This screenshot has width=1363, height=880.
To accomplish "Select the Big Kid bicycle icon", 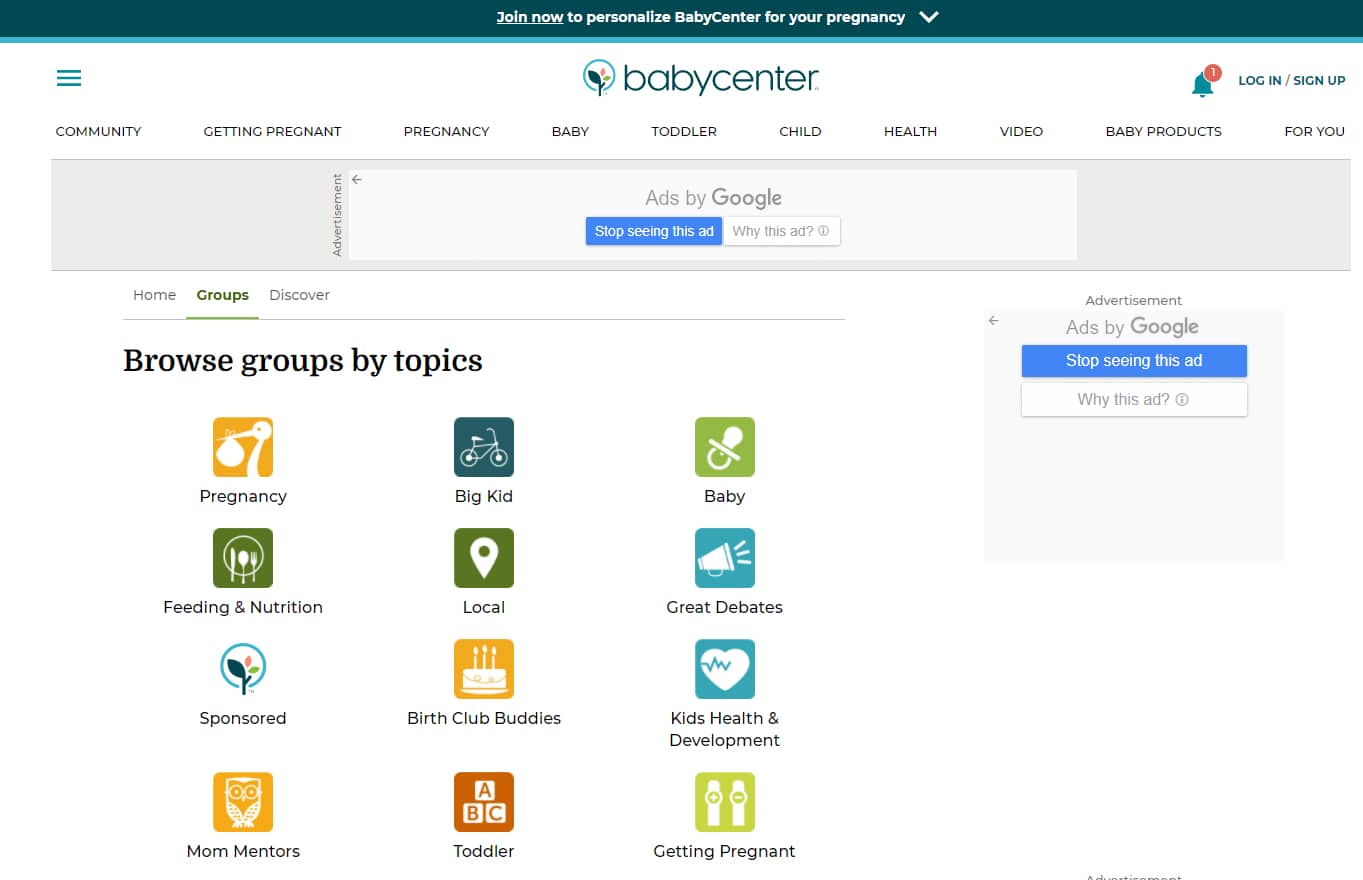I will [x=484, y=447].
